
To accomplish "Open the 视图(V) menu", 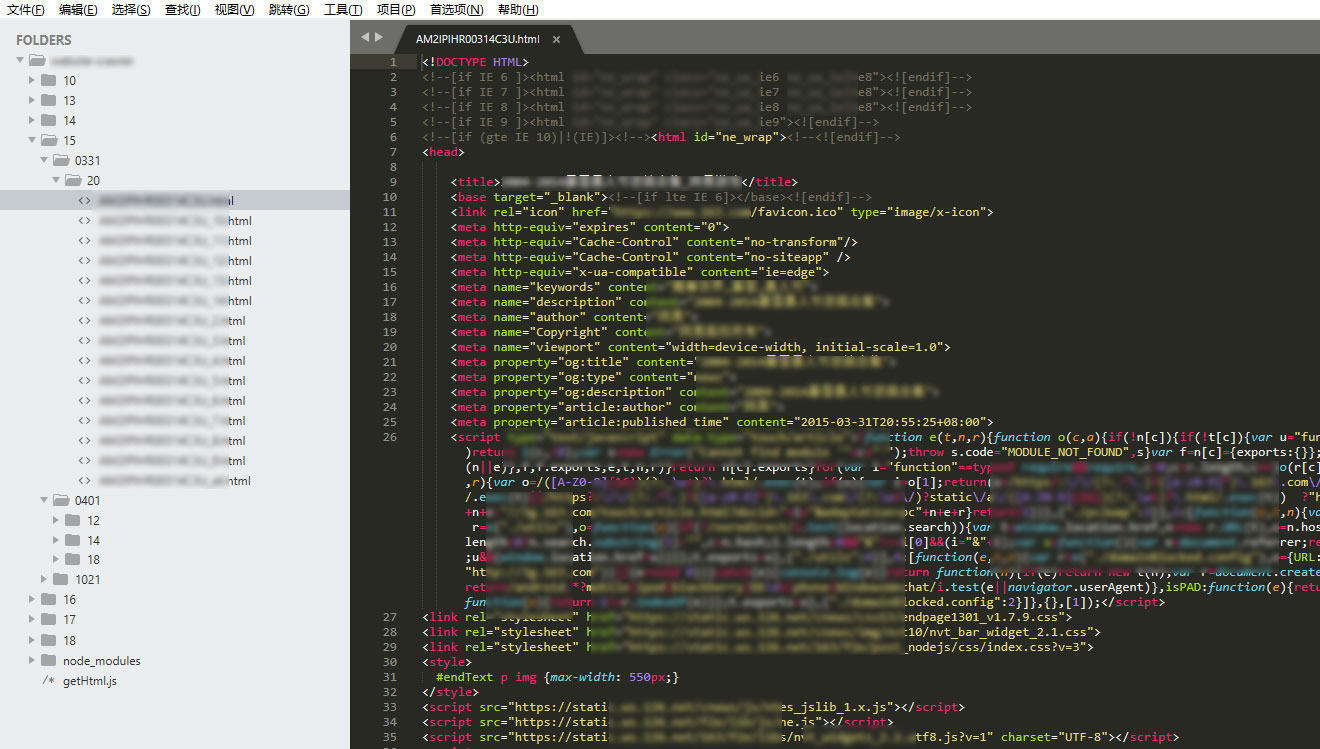I will tap(235, 9).
